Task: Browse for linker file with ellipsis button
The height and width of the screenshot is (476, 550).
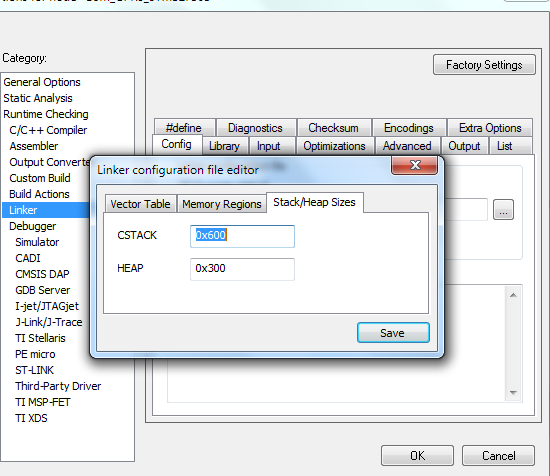Action: coord(503,210)
